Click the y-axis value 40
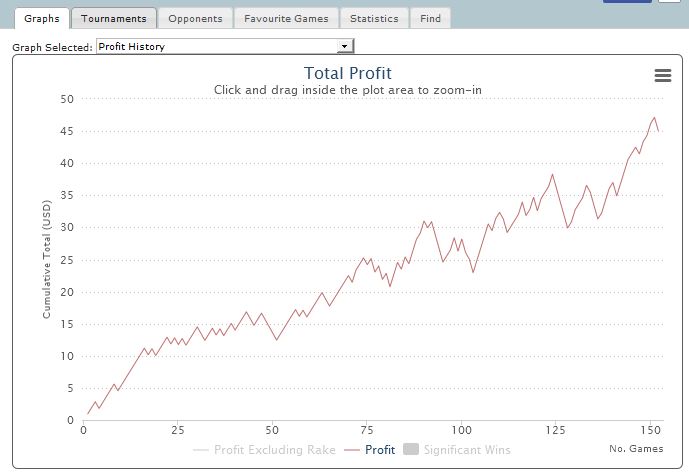This screenshot has height=473, width=689. 67,163
